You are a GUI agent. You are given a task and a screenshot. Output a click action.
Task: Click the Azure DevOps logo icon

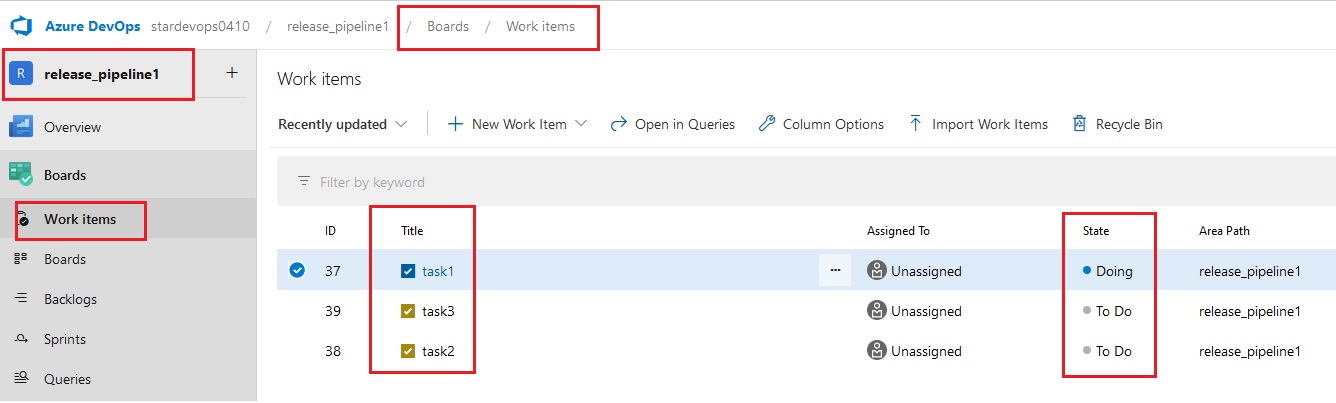point(22,26)
